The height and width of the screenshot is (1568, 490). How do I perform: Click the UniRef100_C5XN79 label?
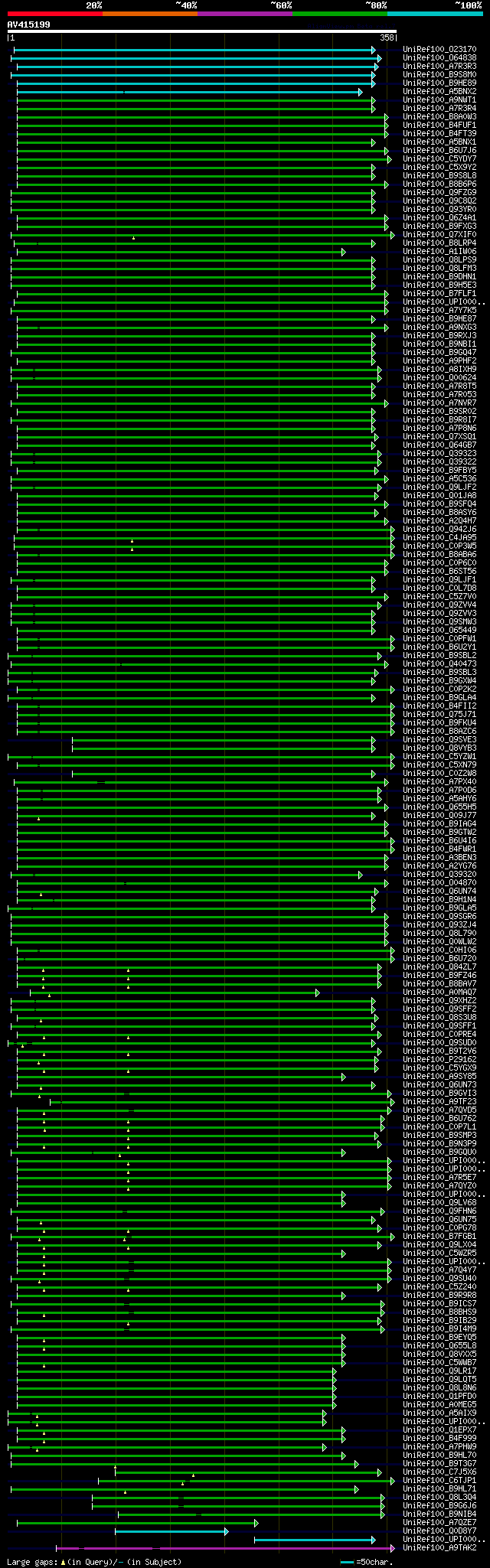click(439, 765)
